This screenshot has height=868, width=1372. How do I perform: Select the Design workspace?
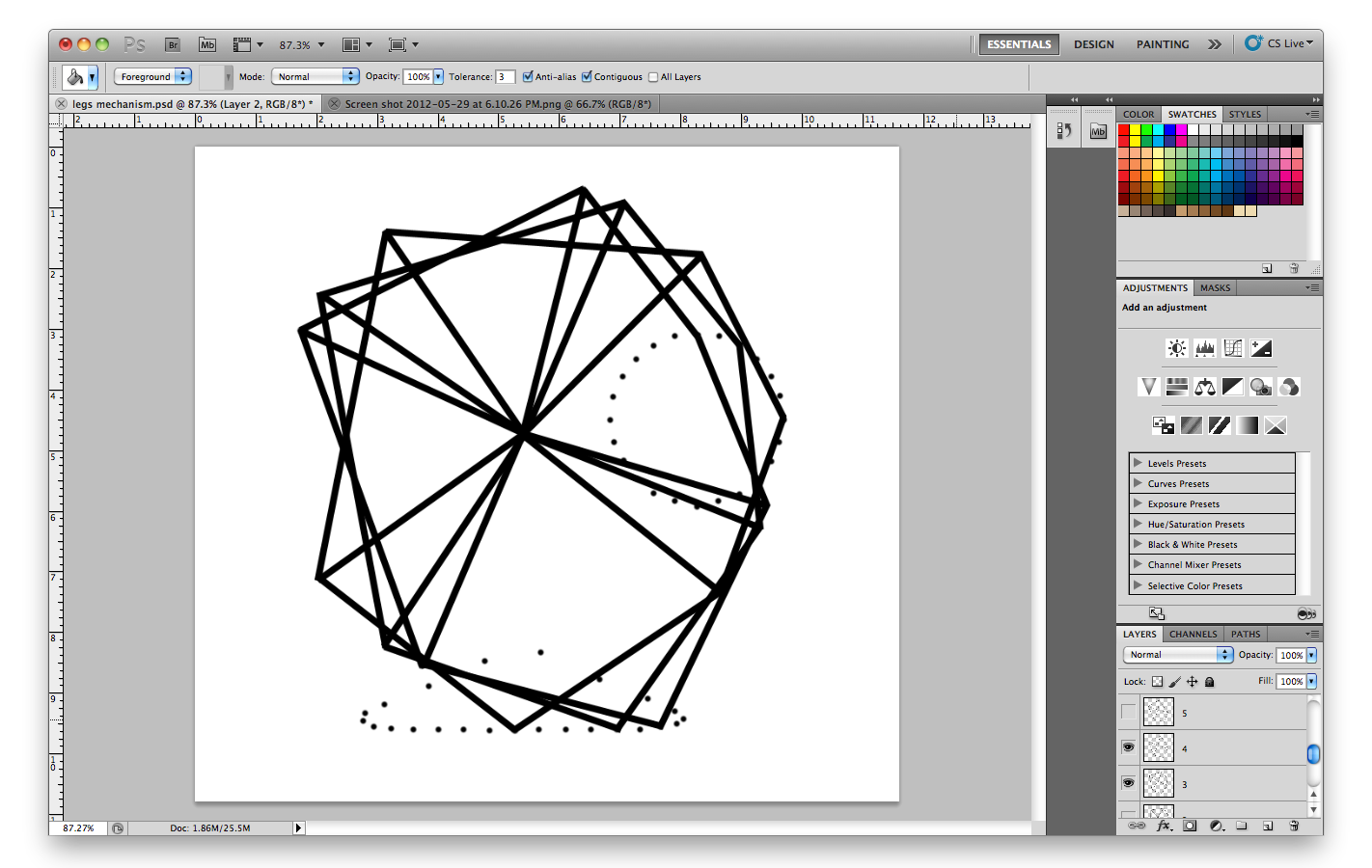tap(1094, 44)
